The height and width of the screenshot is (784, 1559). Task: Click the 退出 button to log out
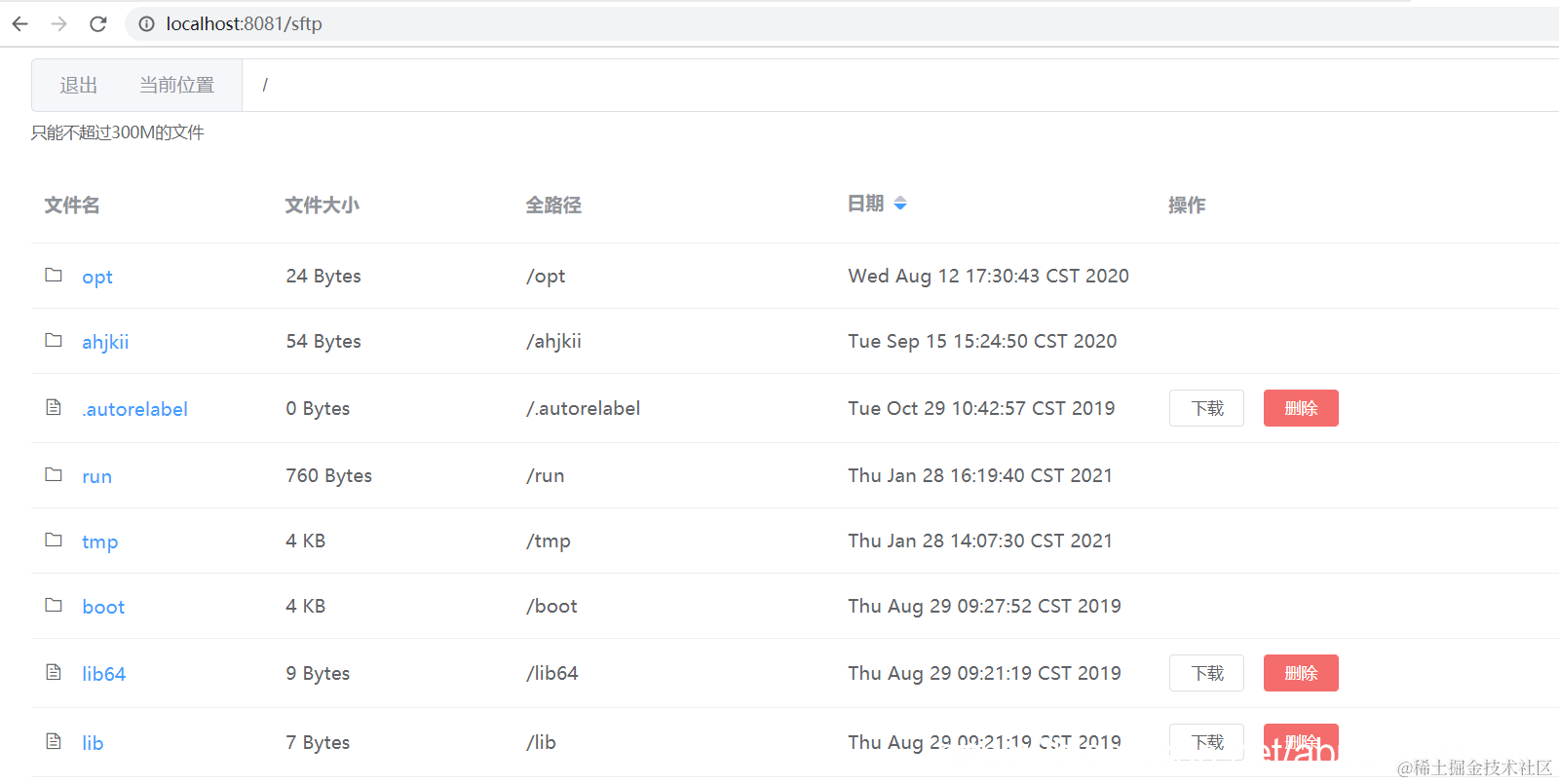[x=78, y=86]
